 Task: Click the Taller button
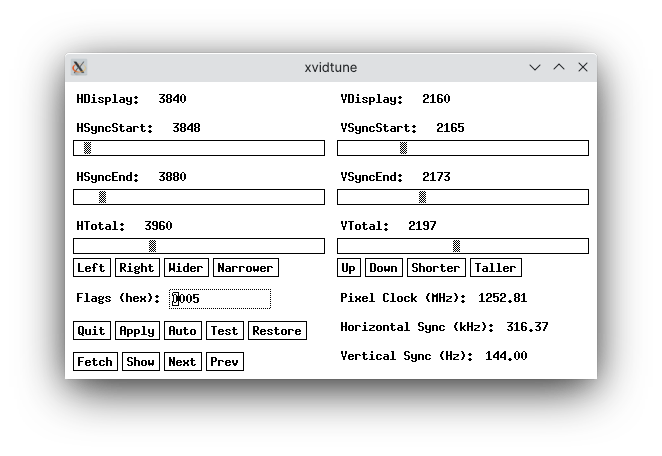tap(496, 268)
